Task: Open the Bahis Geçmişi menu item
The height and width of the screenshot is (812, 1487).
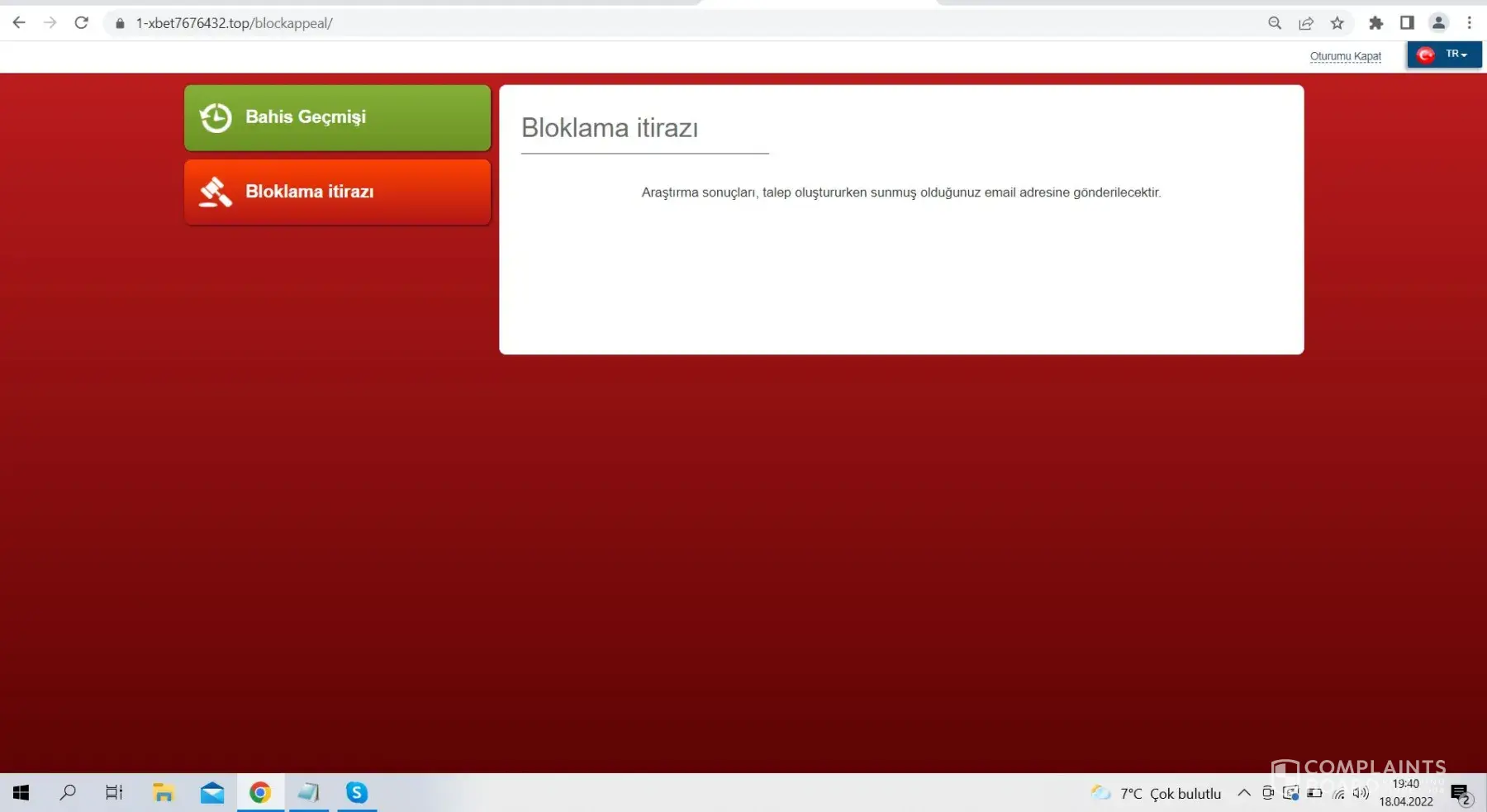Action: [337, 117]
